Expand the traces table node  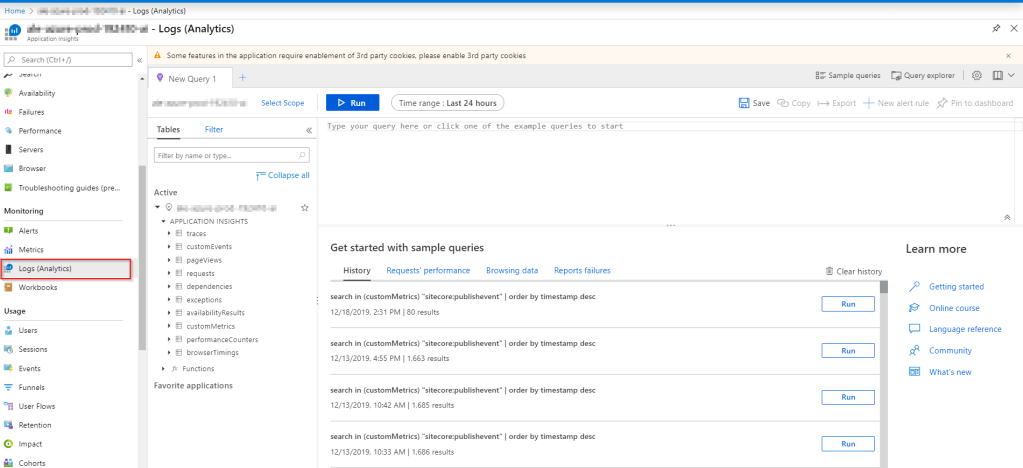[x=169, y=233]
